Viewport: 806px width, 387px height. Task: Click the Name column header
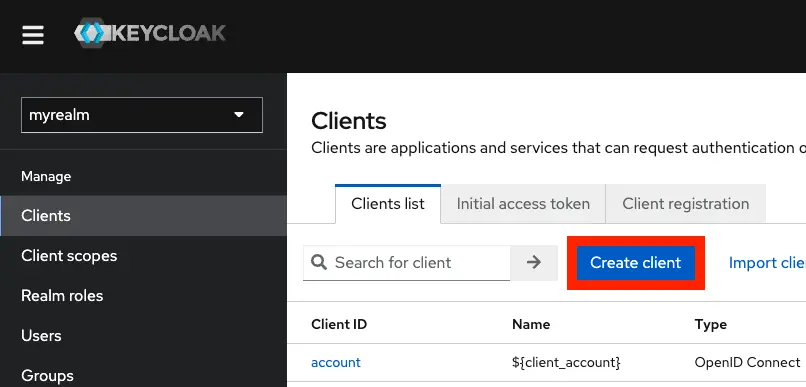531,324
